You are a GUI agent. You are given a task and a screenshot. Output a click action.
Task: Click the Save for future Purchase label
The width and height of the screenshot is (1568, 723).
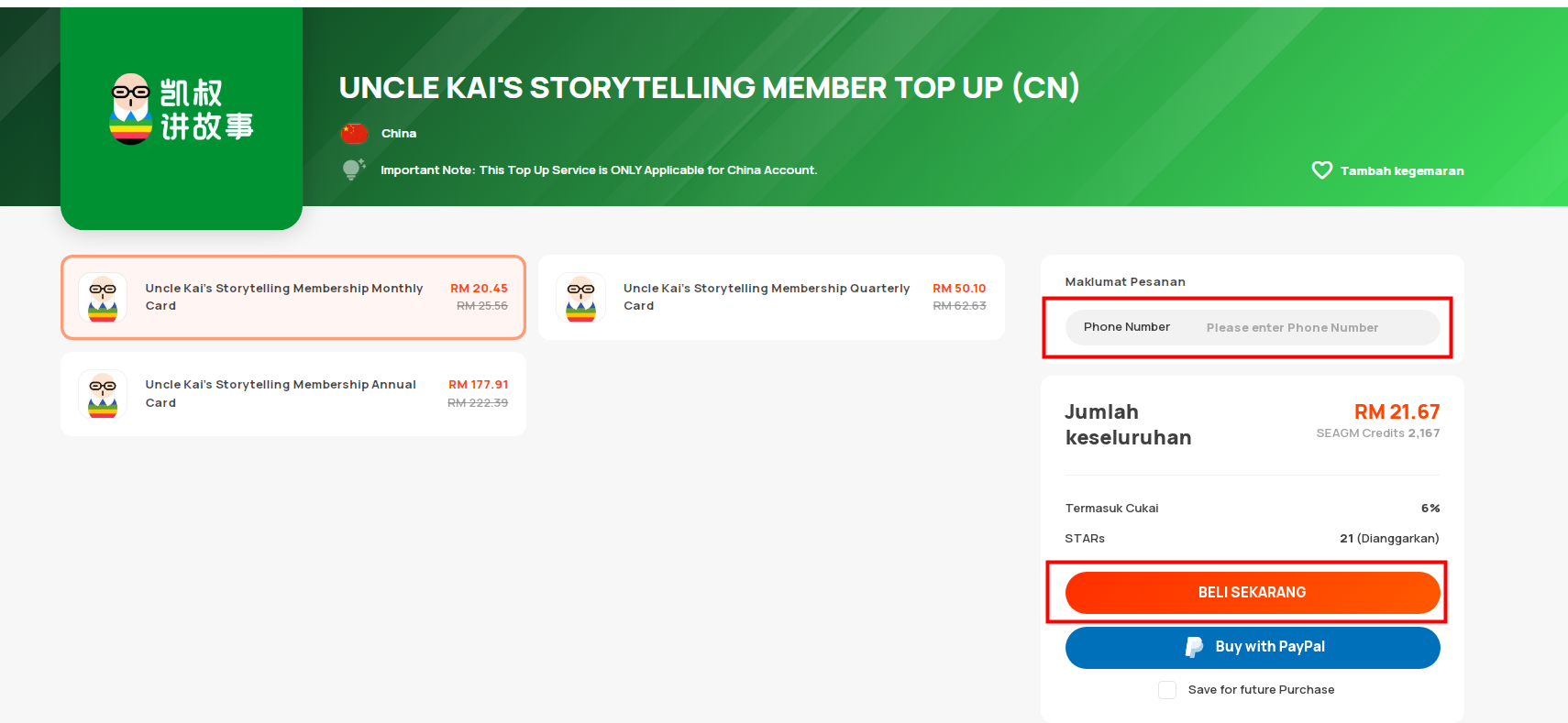1261,690
